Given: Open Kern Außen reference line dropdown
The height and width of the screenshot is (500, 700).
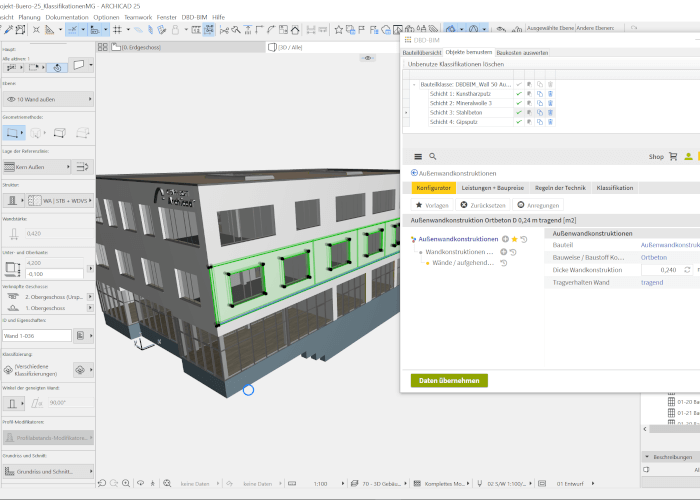Looking at the screenshot, I should point(37,167).
